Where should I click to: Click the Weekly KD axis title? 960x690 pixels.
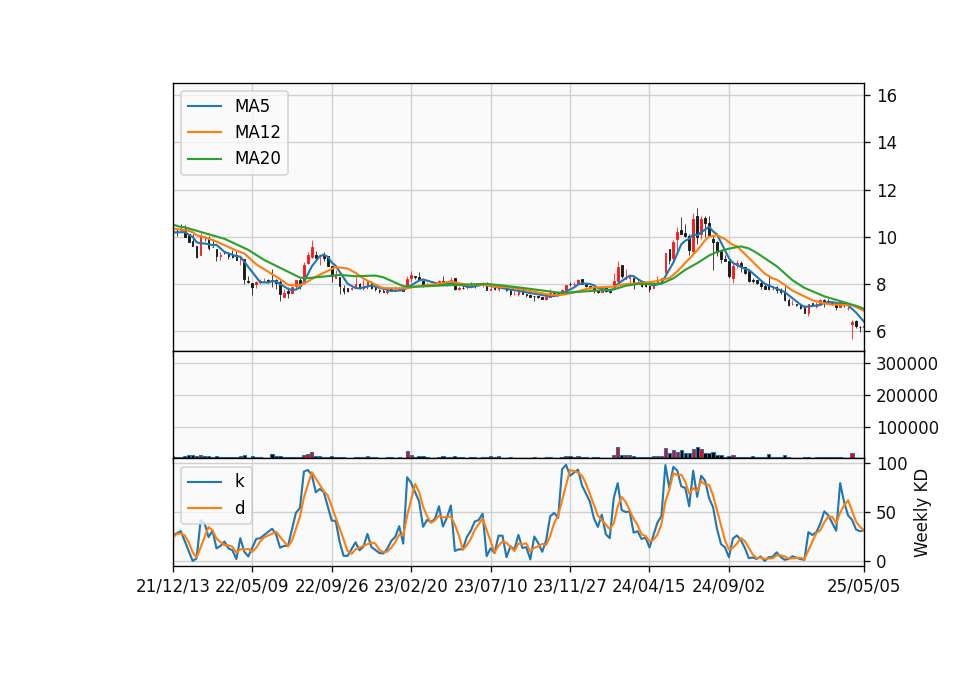(x=920, y=513)
